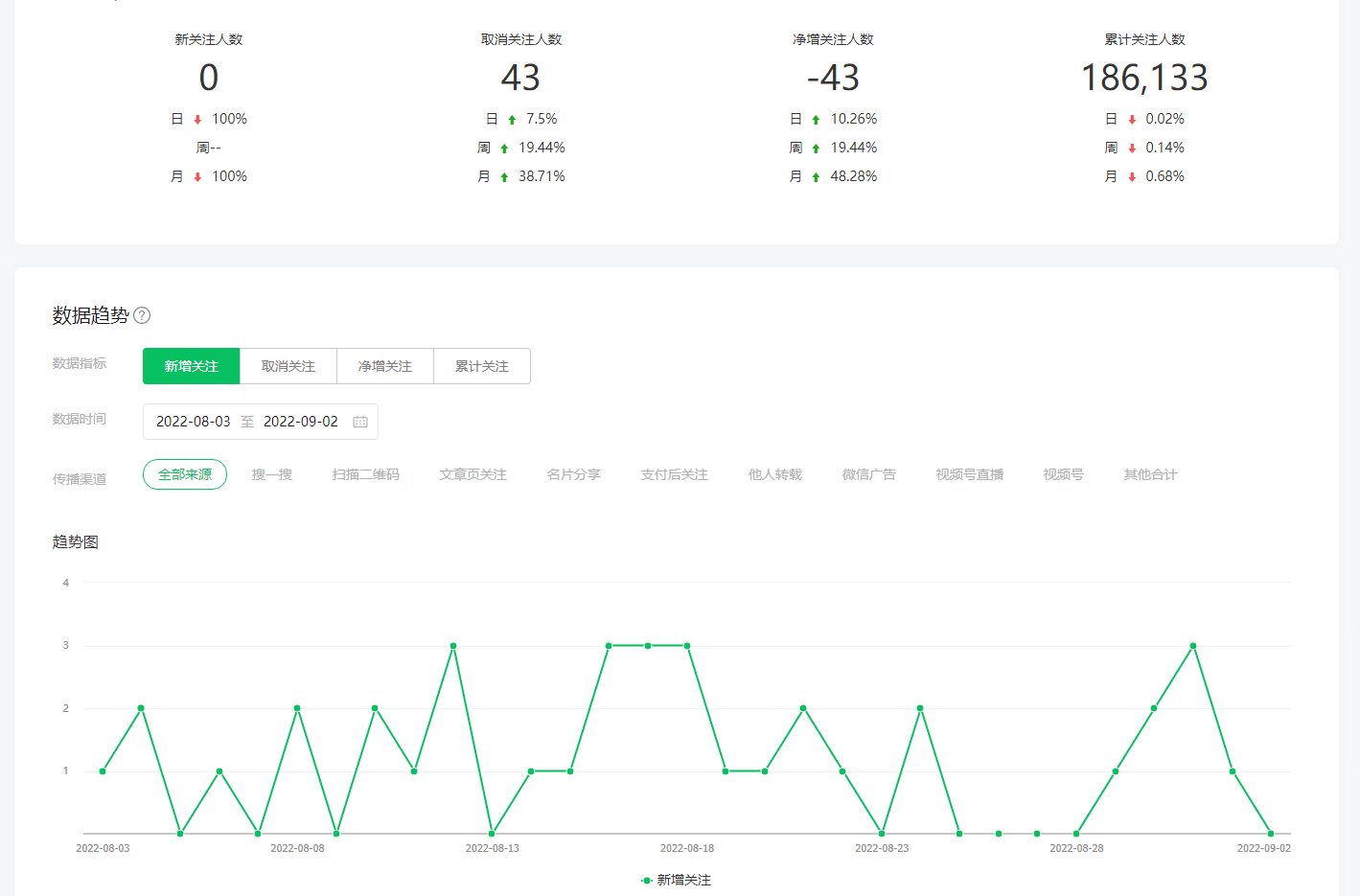Filter by 支付后关注 channel

[675, 474]
